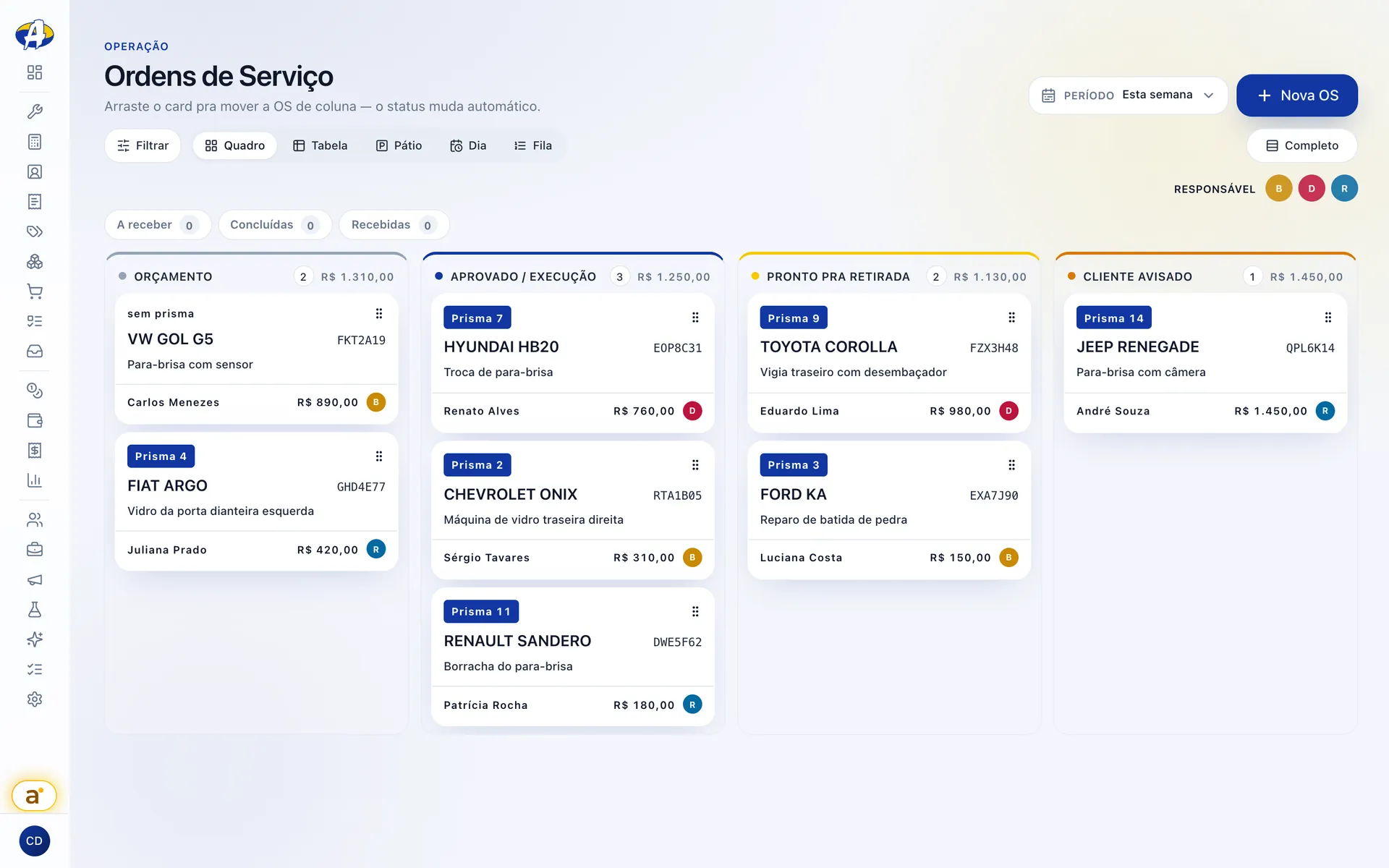Click the lab flask icon in sidebar
This screenshot has width=1389, height=868.
pyautogui.click(x=34, y=610)
